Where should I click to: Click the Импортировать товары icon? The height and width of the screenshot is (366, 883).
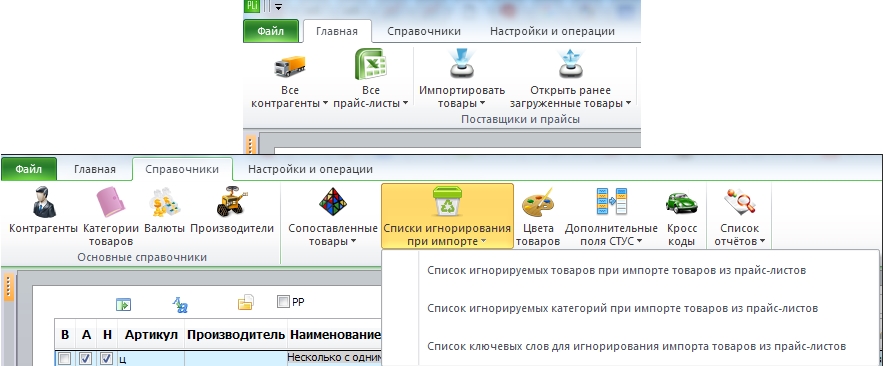pyautogui.click(x=462, y=63)
